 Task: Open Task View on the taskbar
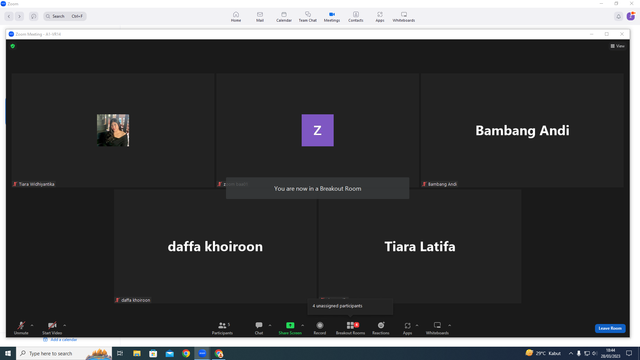[x=120, y=353]
